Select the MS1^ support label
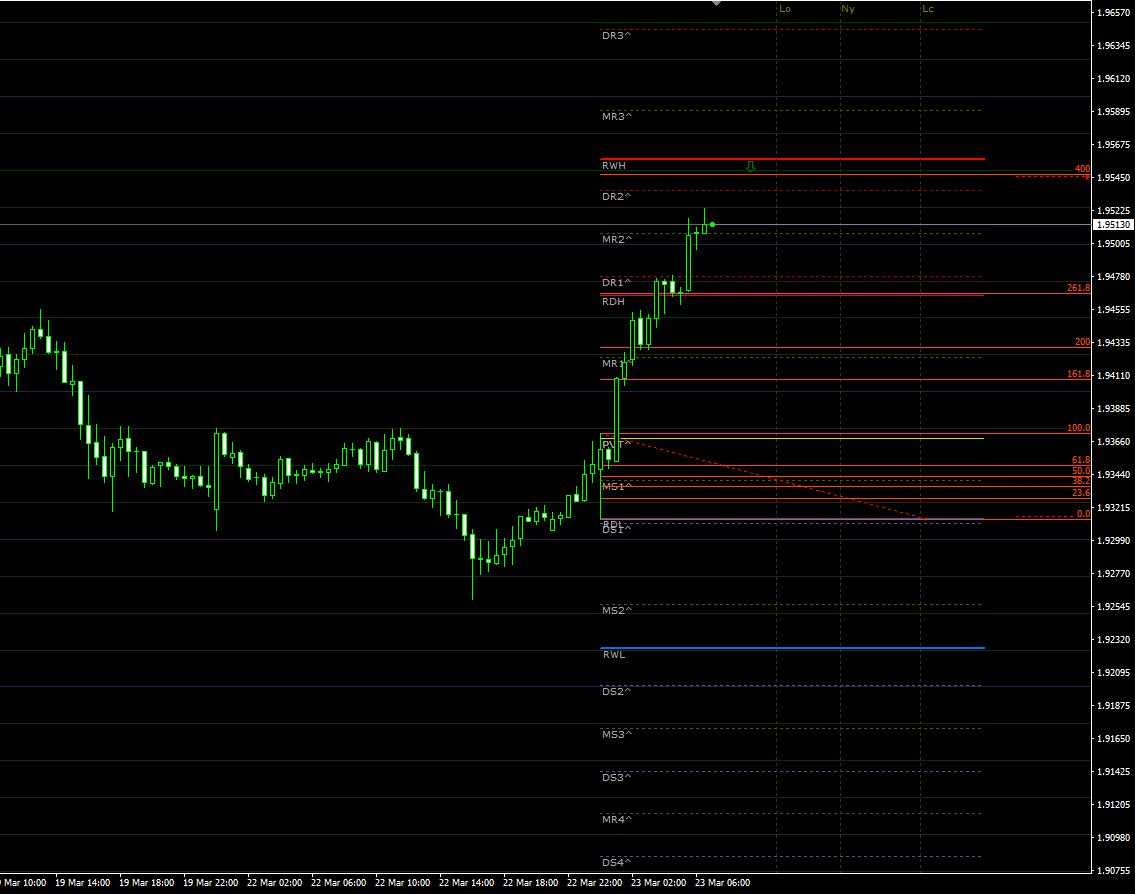The width and height of the screenshot is (1135, 894). (x=617, y=486)
